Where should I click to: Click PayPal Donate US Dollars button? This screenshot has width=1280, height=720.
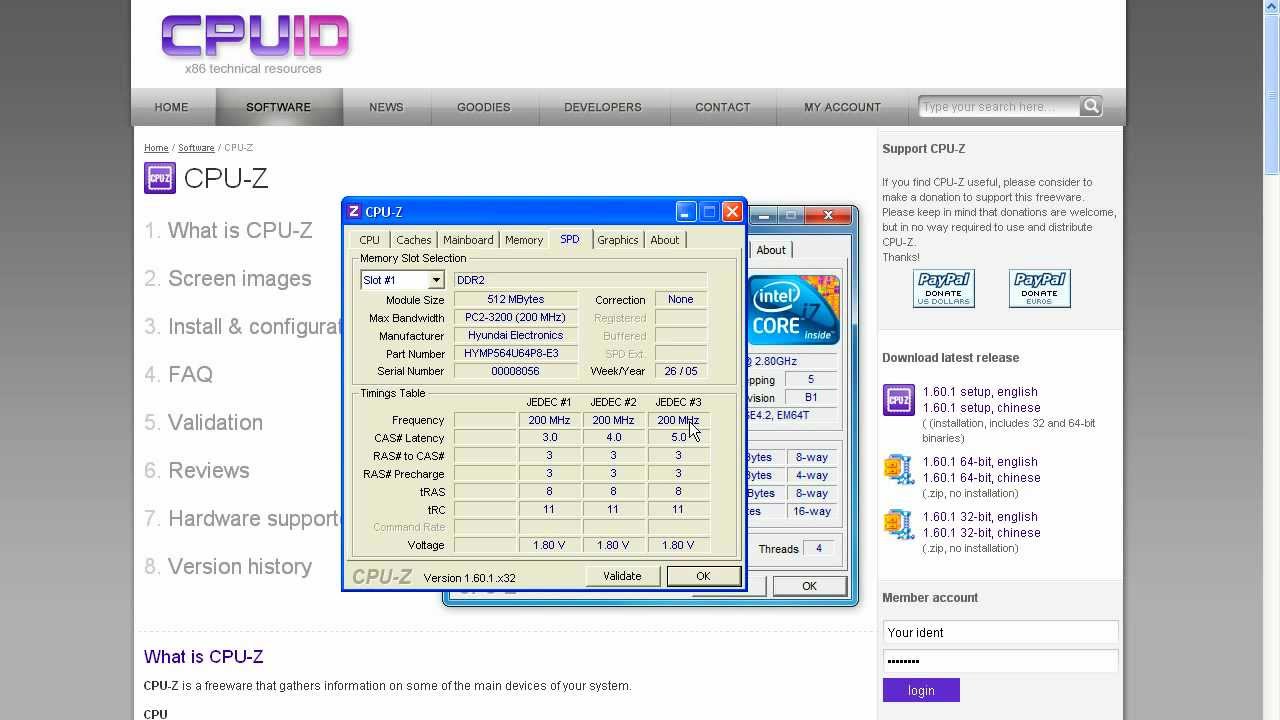tap(943, 288)
